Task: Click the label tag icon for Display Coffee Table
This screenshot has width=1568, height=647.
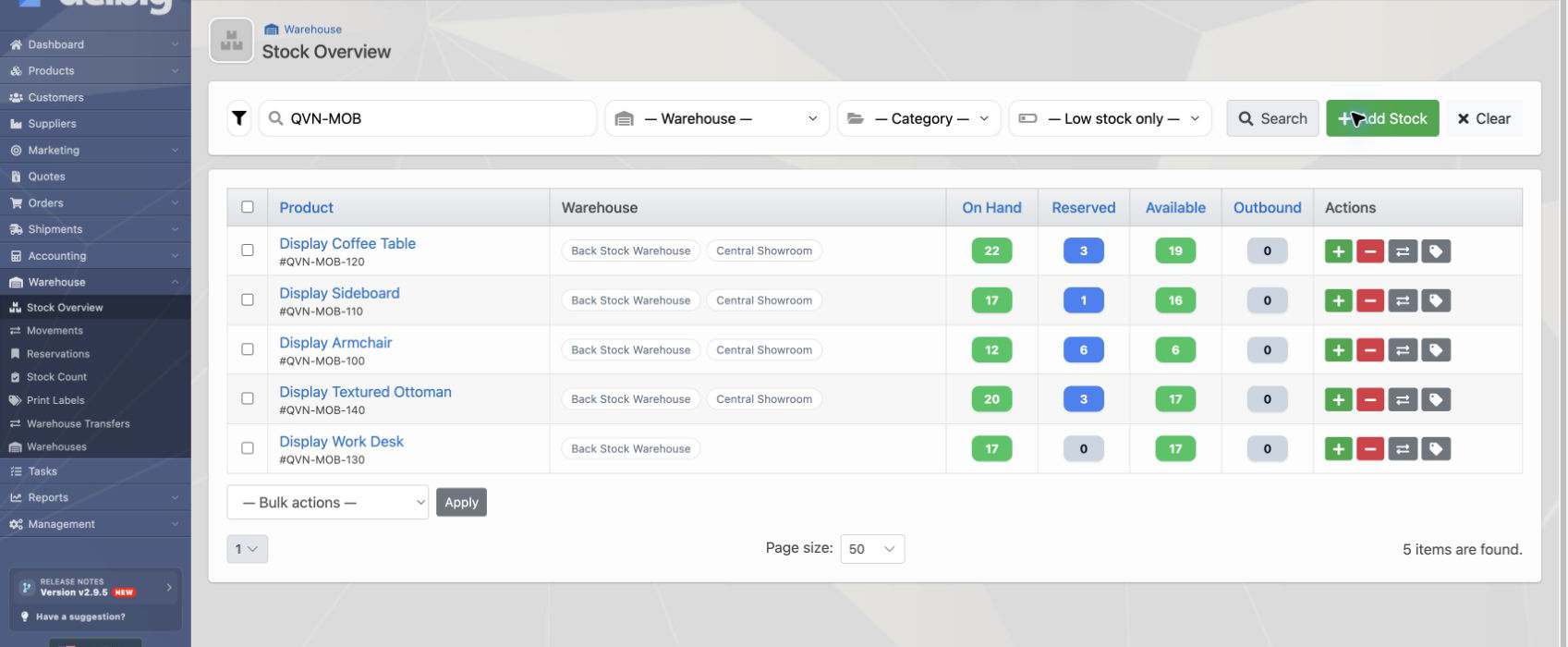Action: tap(1436, 251)
